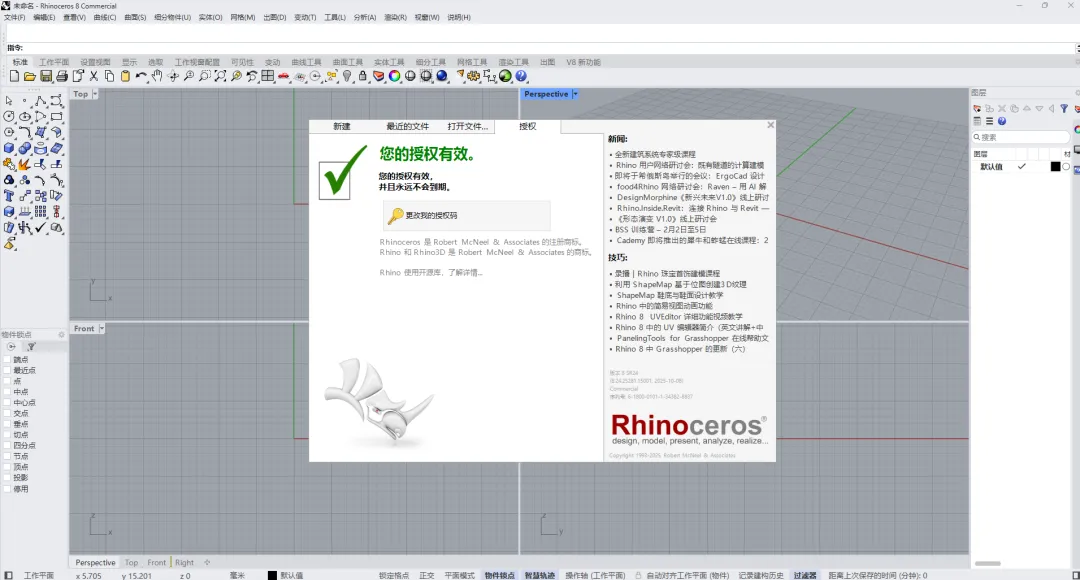Click the Zoom extents icon

[220, 76]
